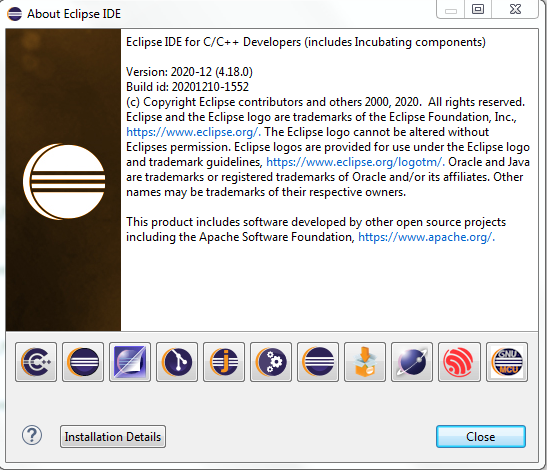Click the large Eclipse logo image

point(64,181)
